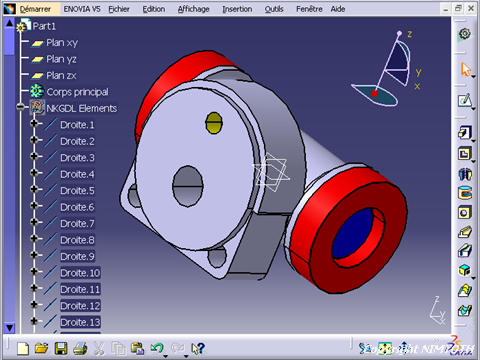Image resolution: width=480 pixels, height=360 pixels.
Task: Click the red square on the compass
Action: pos(374,94)
